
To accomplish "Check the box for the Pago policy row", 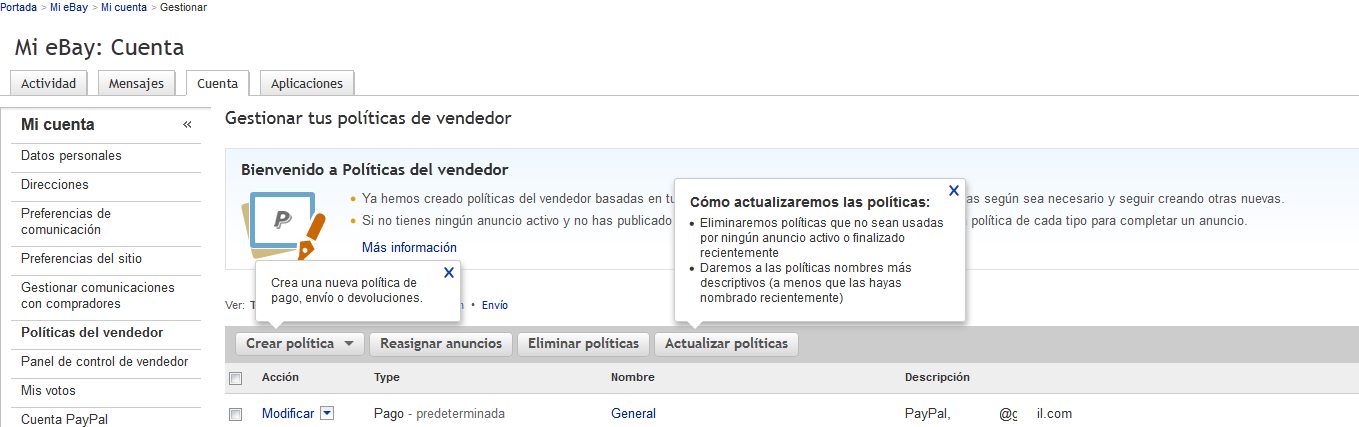I will pos(236,414).
